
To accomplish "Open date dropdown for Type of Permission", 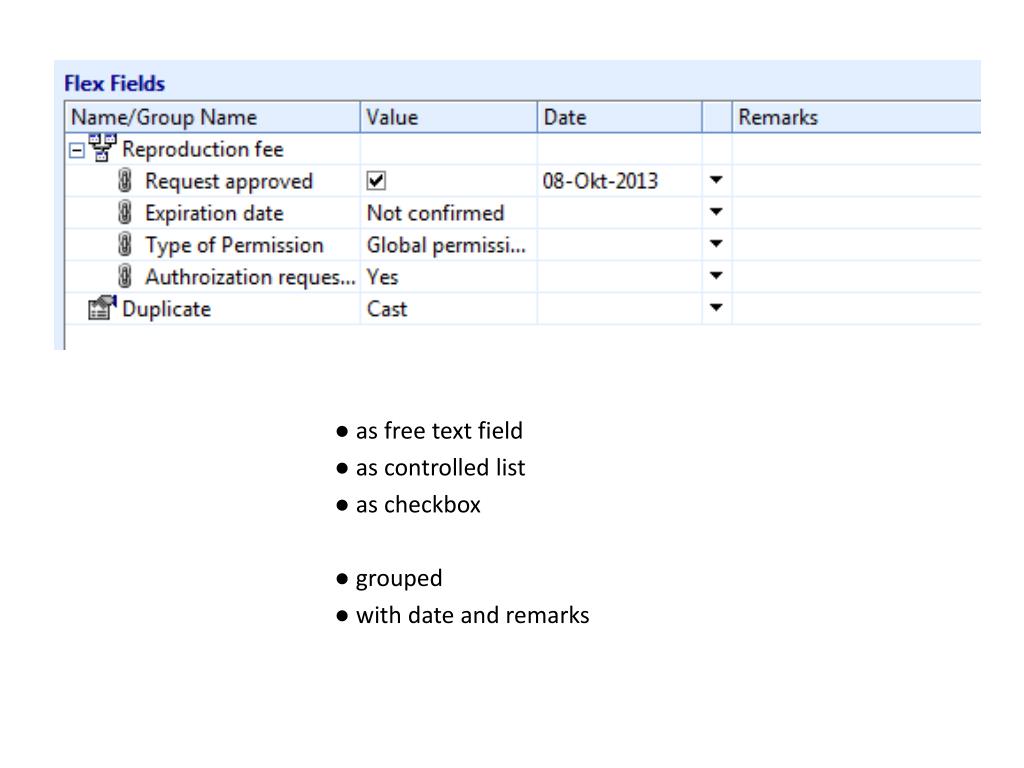I will tap(716, 245).
